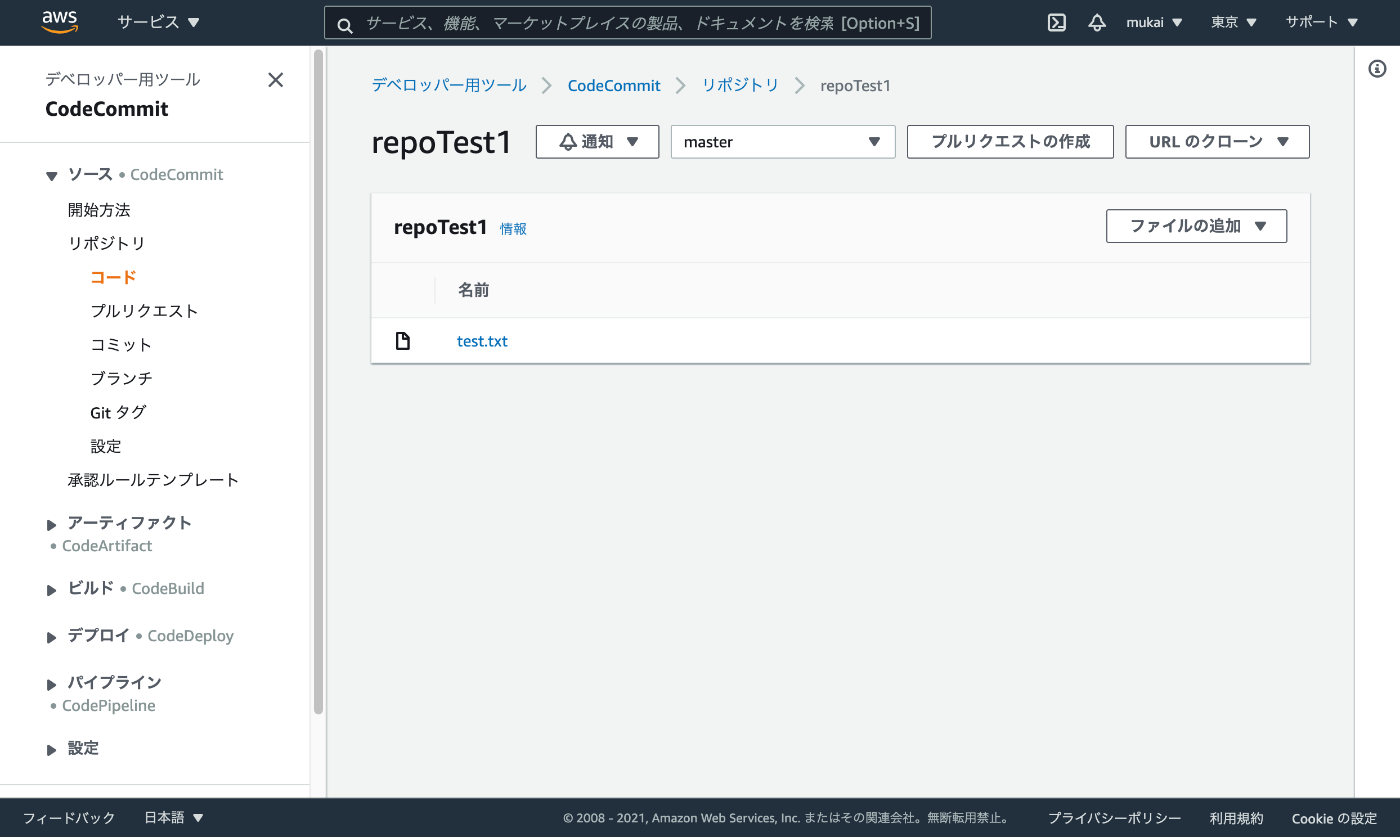Select ブランチ in sidebar
The width and height of the screenshot is (1400, 837).
(x=121, y=379)
